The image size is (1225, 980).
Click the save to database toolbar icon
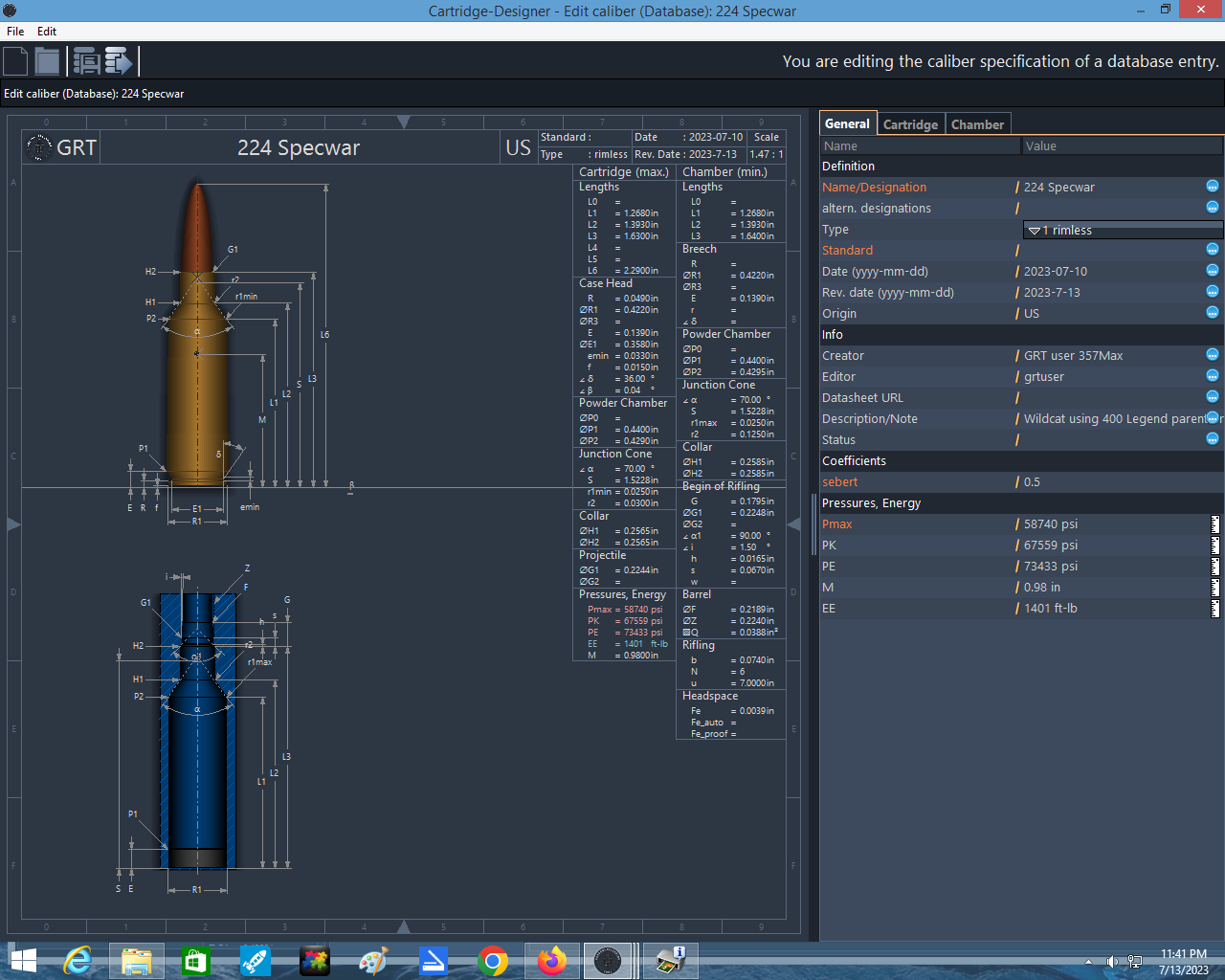coord(86,61)
